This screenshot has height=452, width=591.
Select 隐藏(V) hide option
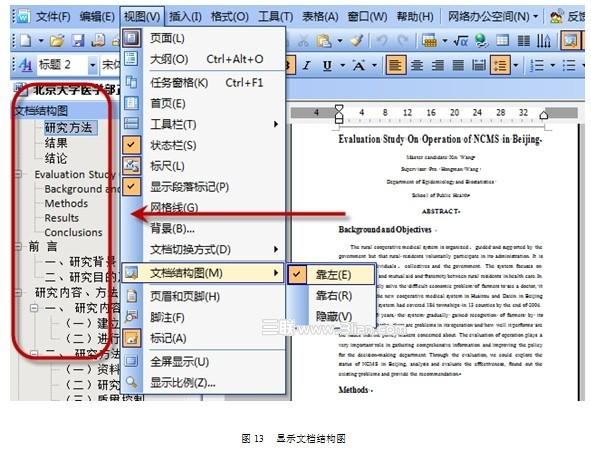[x=334, y=316]
